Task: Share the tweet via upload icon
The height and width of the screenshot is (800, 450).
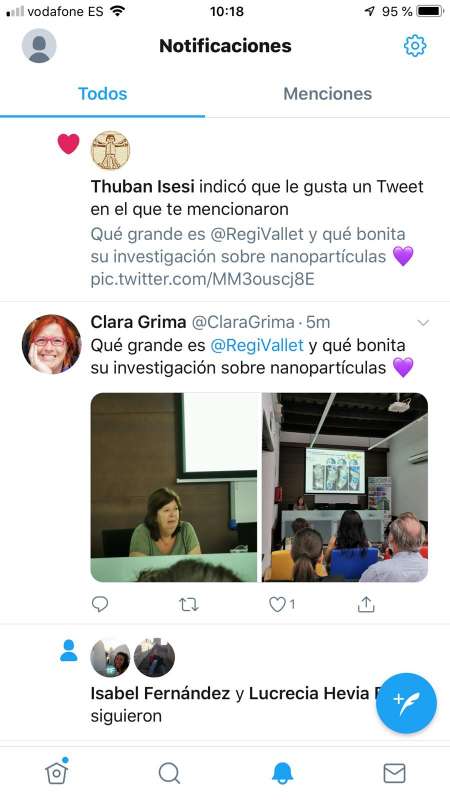Action: pos(366,605)
